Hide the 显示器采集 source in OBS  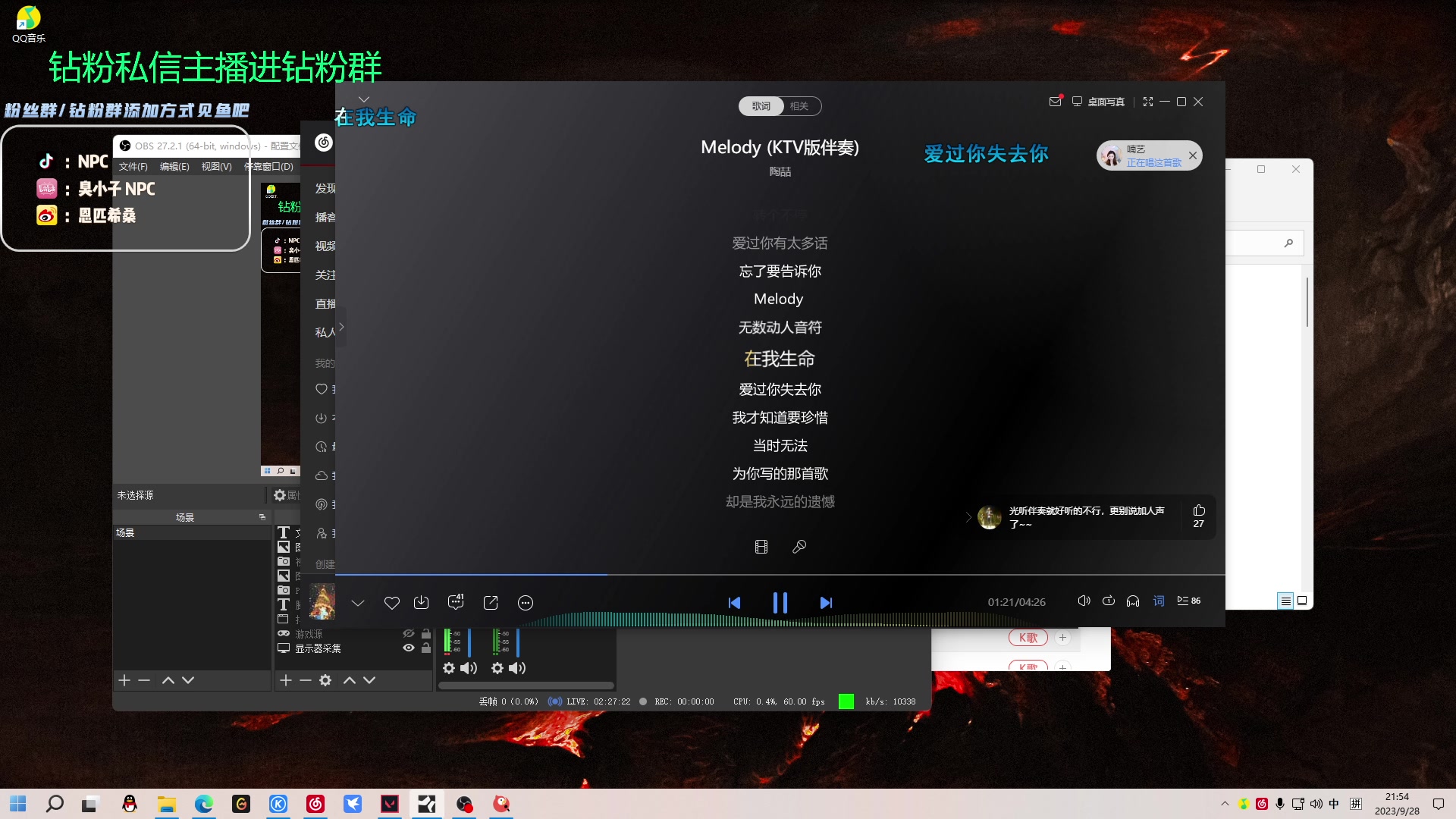(x=409, y=648)
